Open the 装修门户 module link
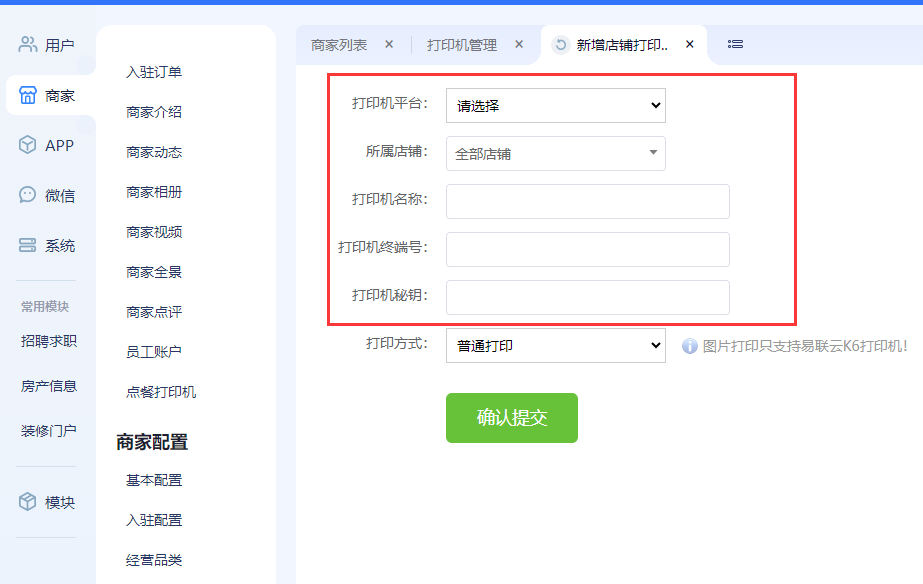 [49, 431]
